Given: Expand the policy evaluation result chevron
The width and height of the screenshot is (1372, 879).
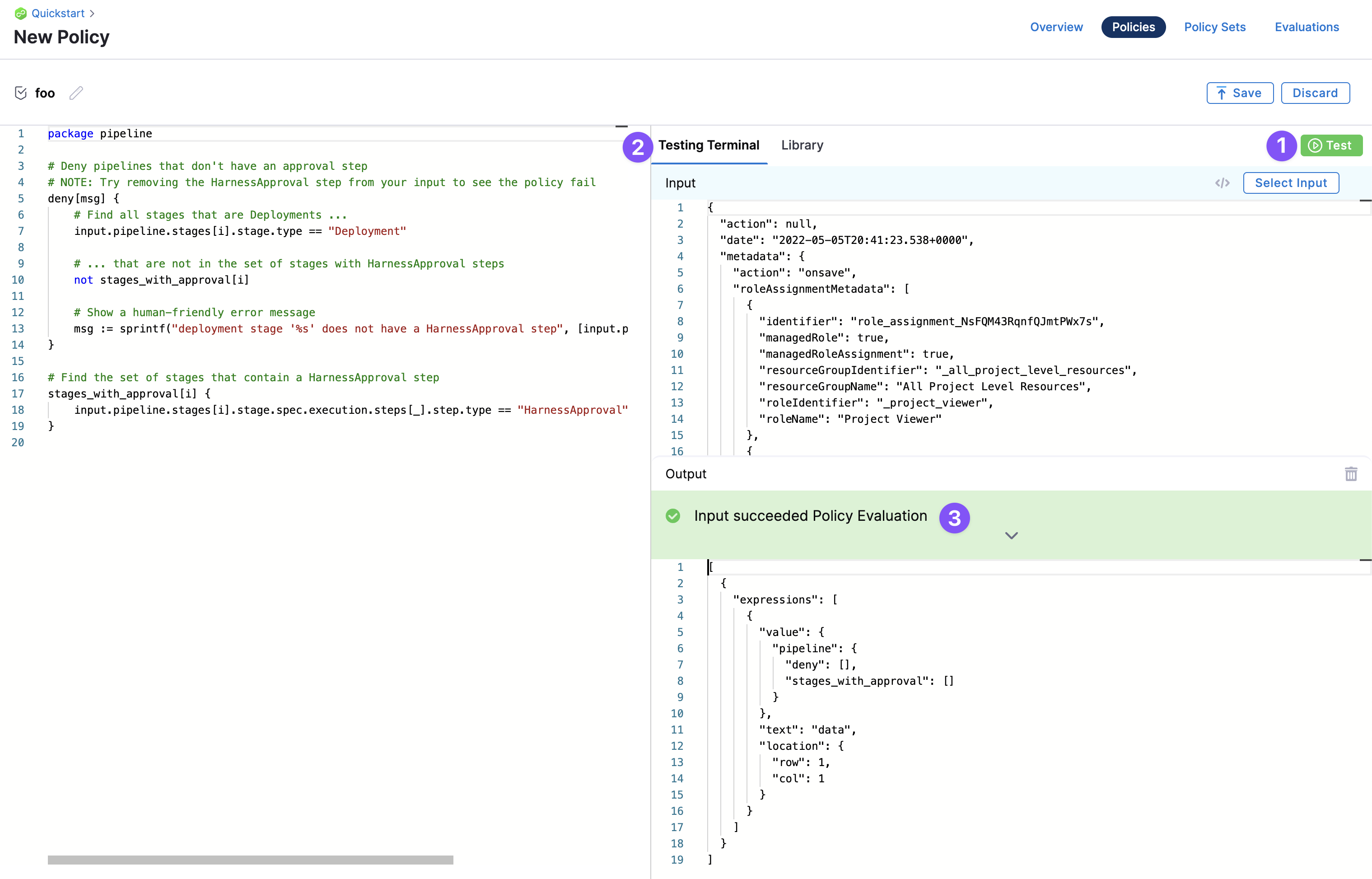Looking at the screenshot, I should coord(1011,535).
